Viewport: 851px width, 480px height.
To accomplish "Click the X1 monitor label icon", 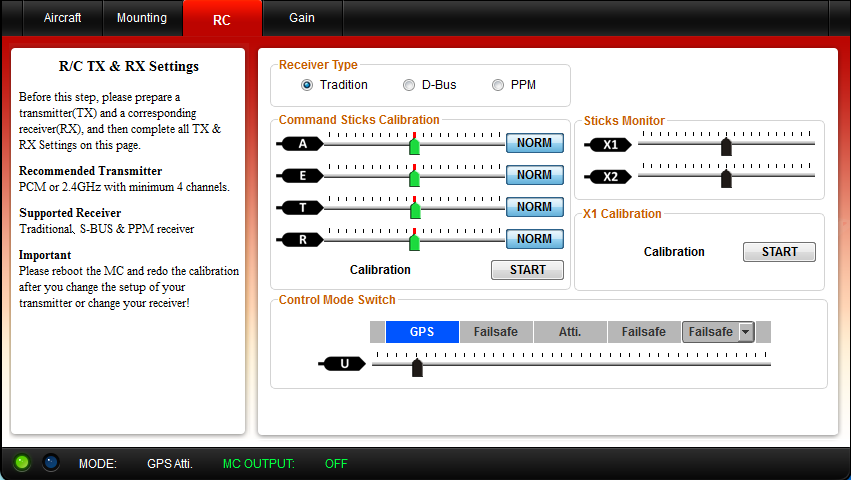I will pos(610,145).
